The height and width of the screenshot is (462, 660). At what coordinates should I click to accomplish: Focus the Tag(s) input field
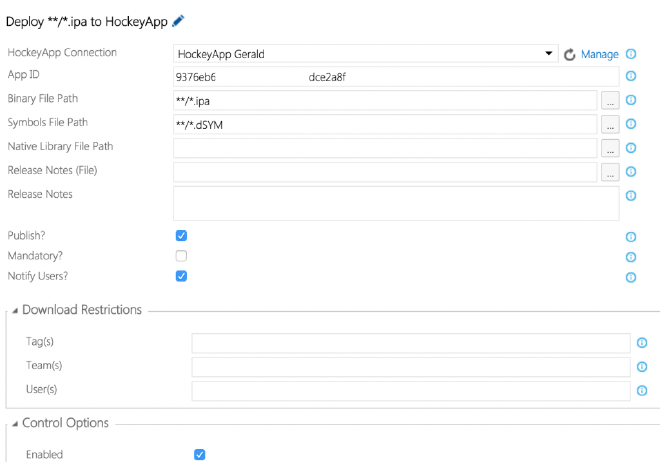[x=411, y=343]
